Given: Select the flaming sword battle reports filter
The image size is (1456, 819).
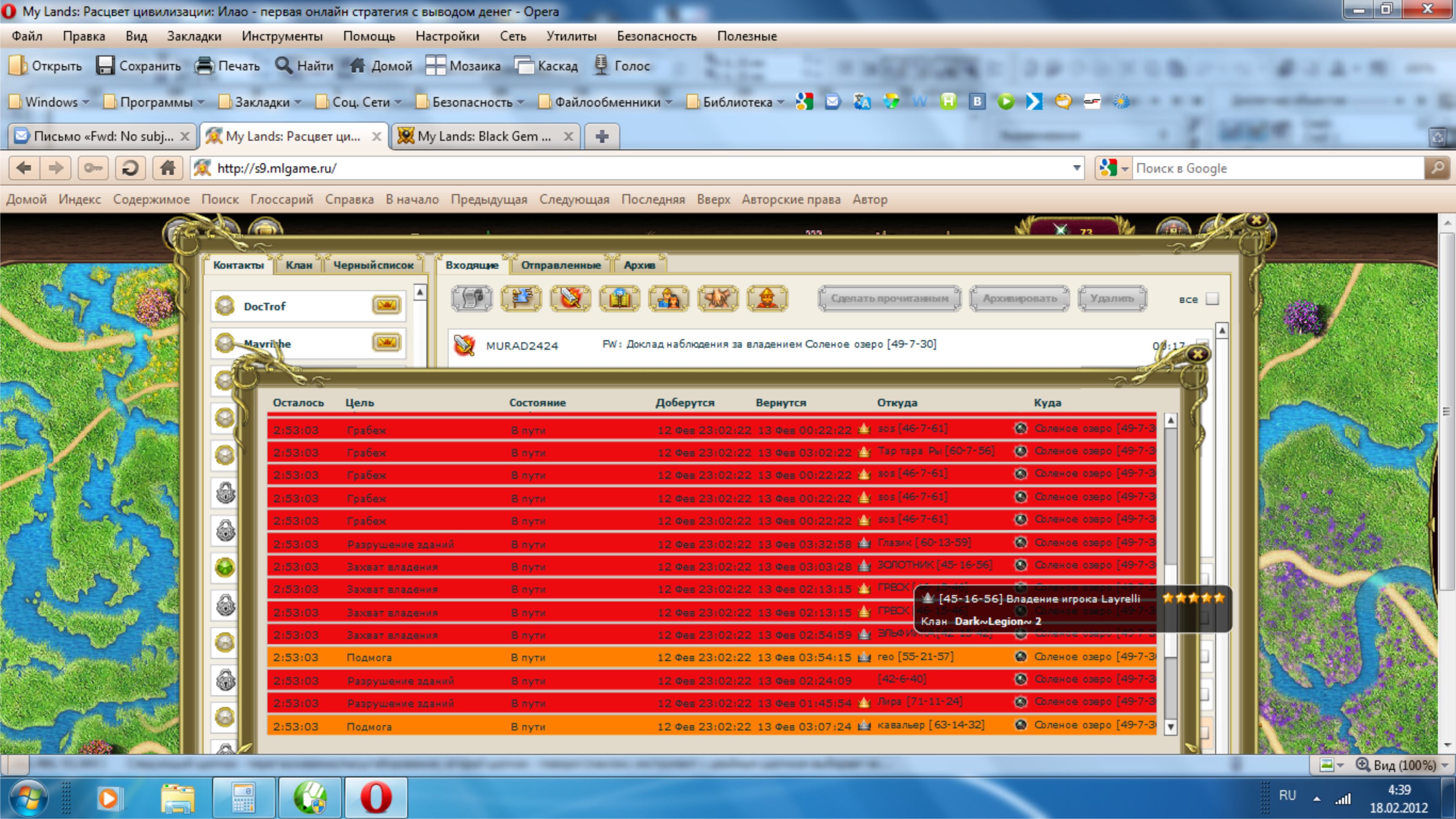Looking at the screenshot, I should click(570, 298).
